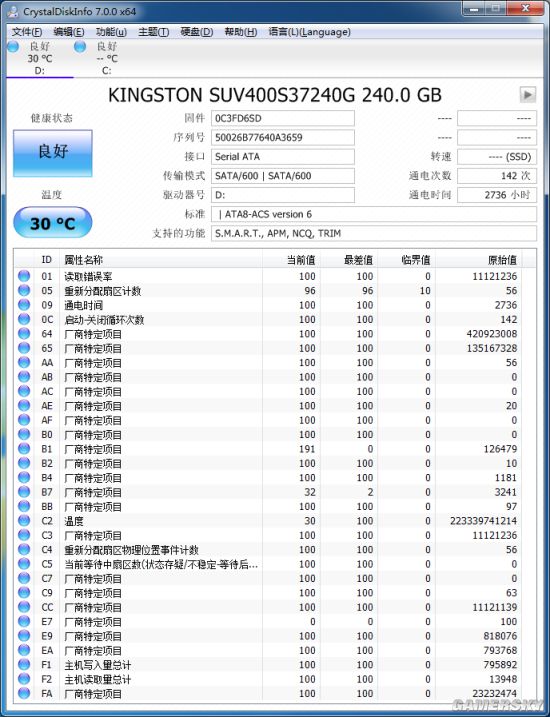Click the status orb for attribute F1

[x=24, y=664]
